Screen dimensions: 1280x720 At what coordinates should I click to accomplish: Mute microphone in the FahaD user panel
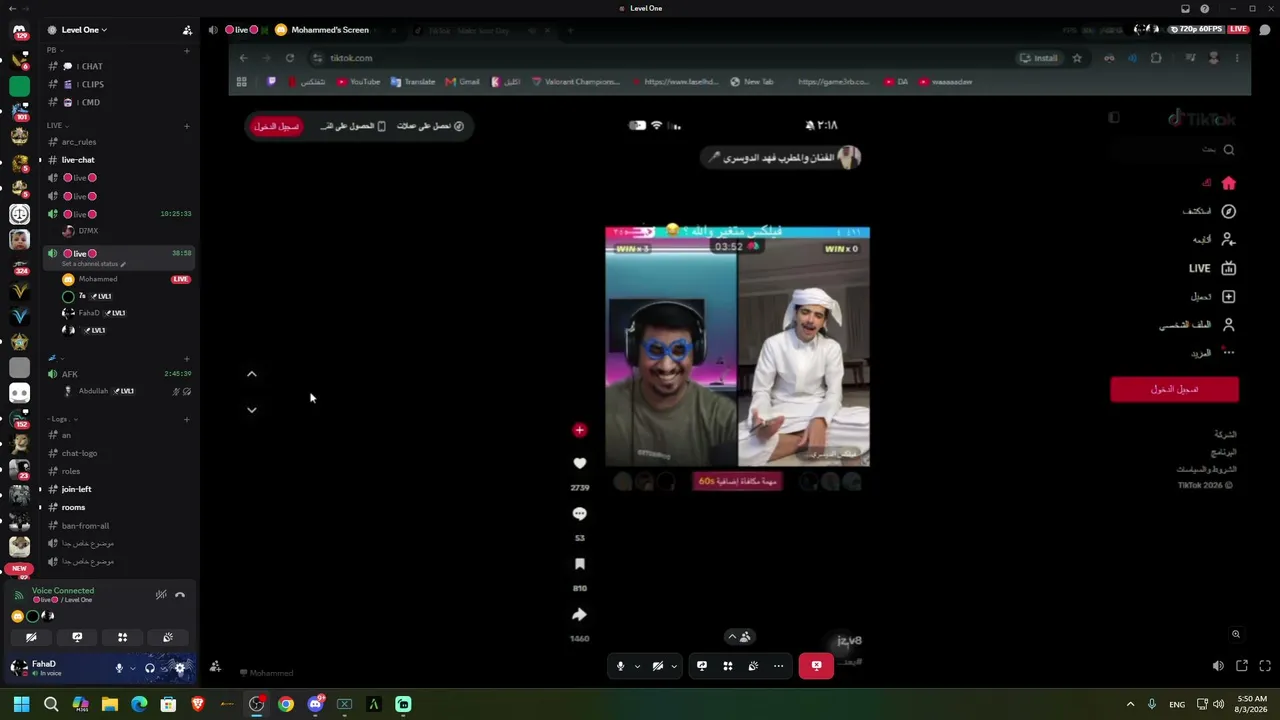coord(119,668)
